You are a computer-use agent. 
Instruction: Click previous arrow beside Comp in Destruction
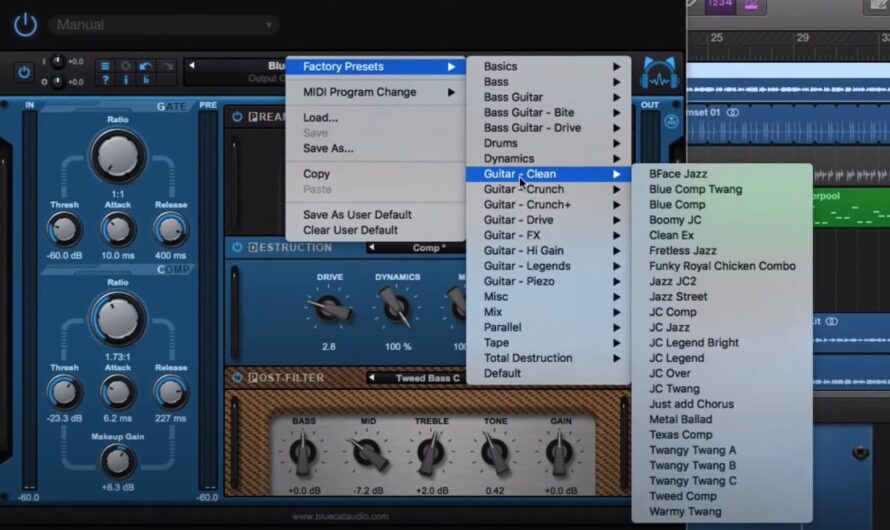click(x=371, y=247)
